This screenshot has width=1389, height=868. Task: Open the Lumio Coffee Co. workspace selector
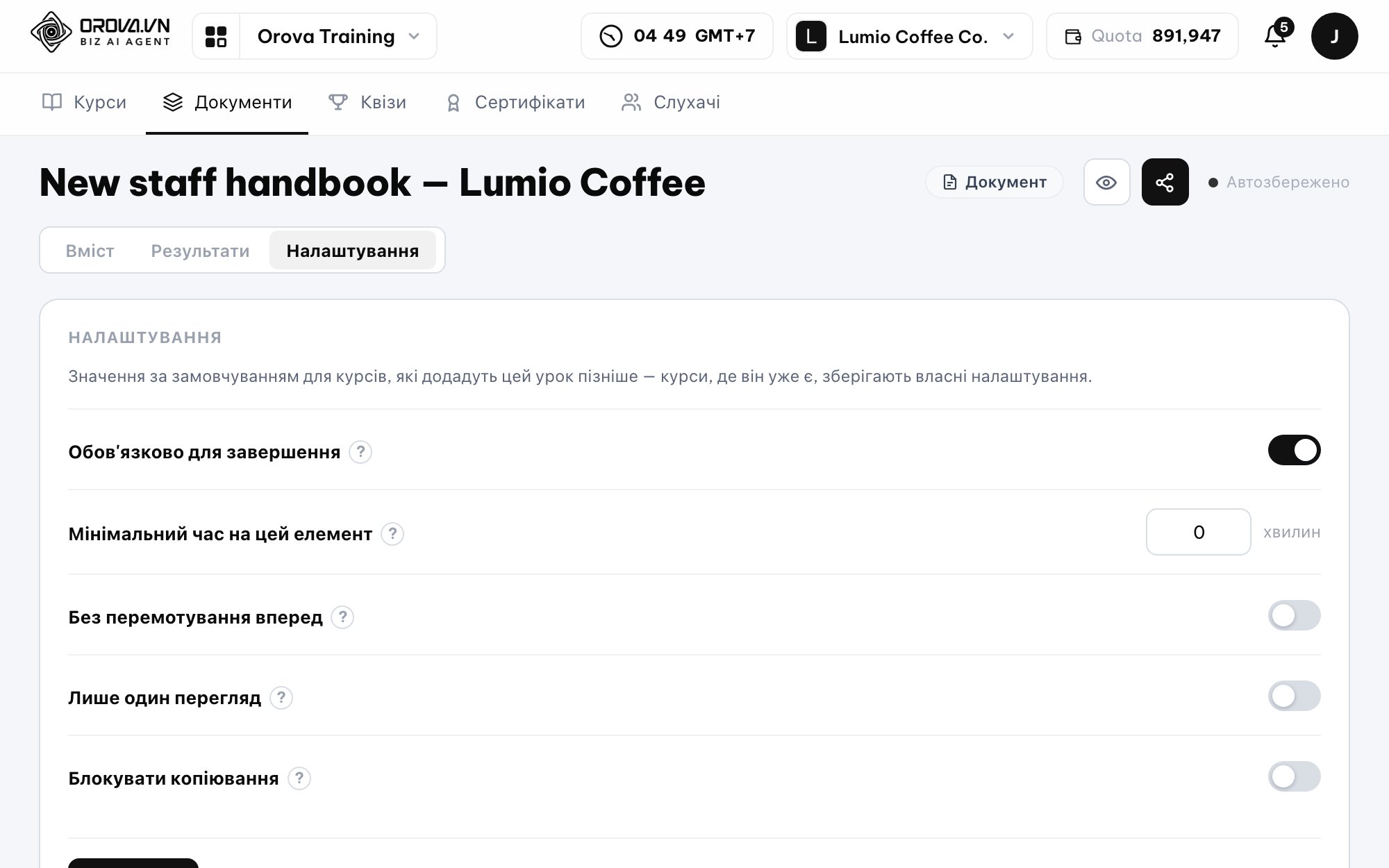coord(910,36)
